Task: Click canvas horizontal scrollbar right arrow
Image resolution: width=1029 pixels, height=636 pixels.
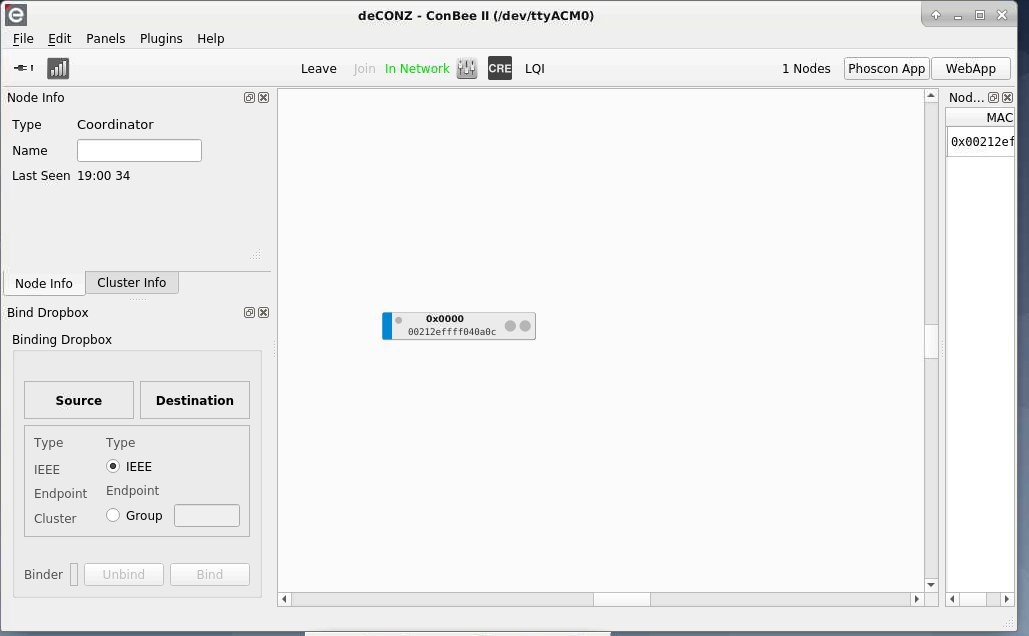Action: tap(917, 599)
